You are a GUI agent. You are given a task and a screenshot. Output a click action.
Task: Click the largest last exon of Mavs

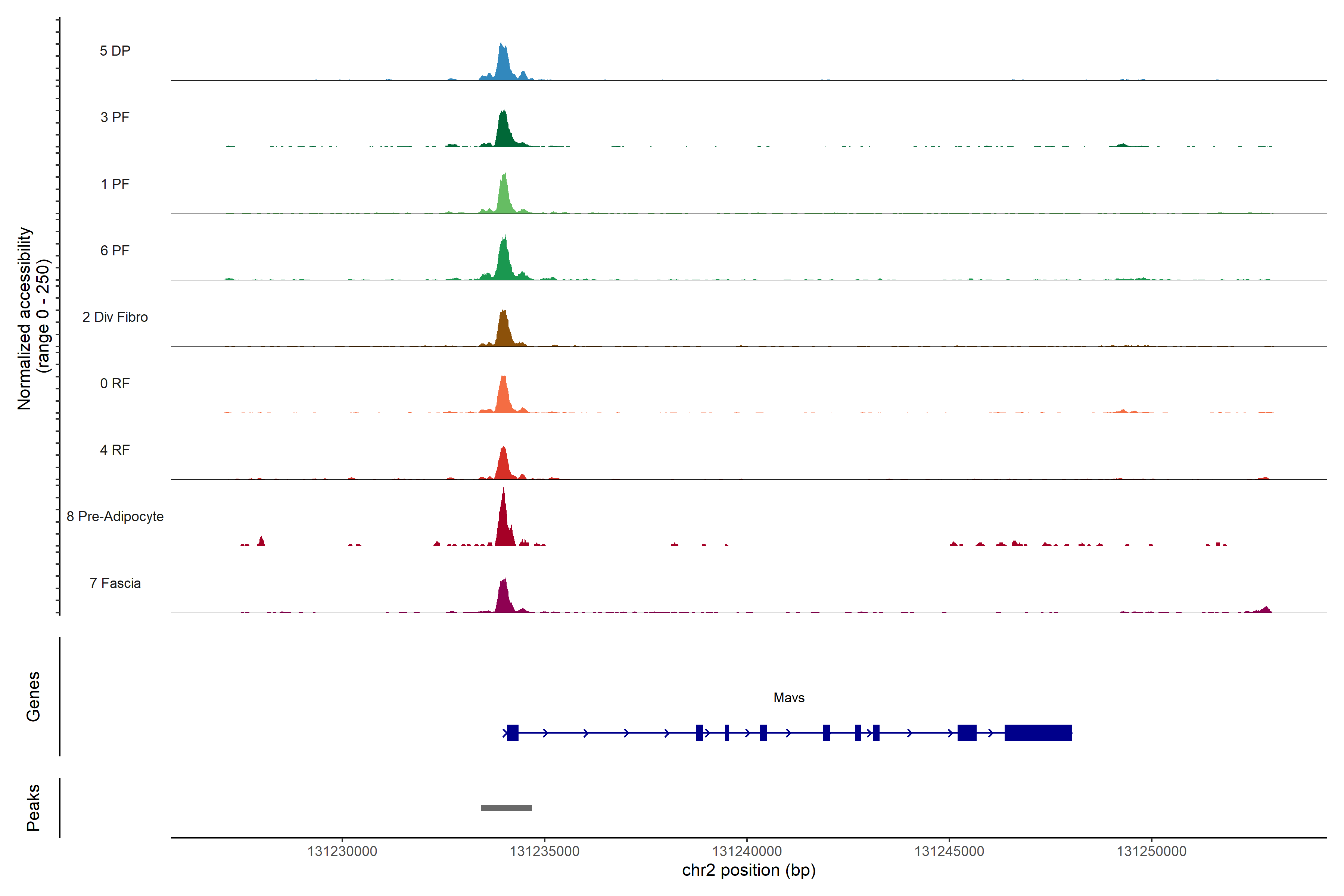click(x=1038, y=732)
